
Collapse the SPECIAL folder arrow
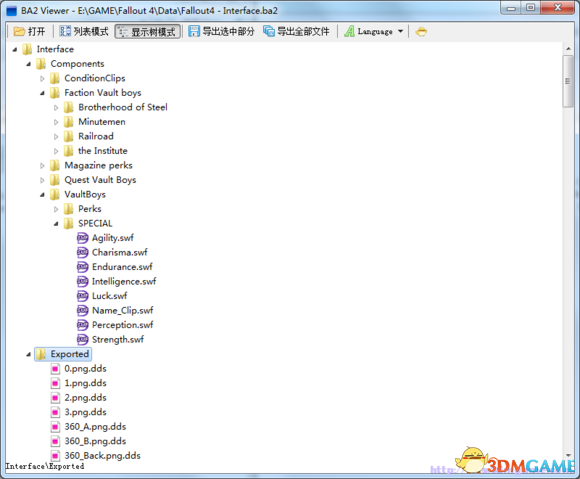(x=56, y=224)
